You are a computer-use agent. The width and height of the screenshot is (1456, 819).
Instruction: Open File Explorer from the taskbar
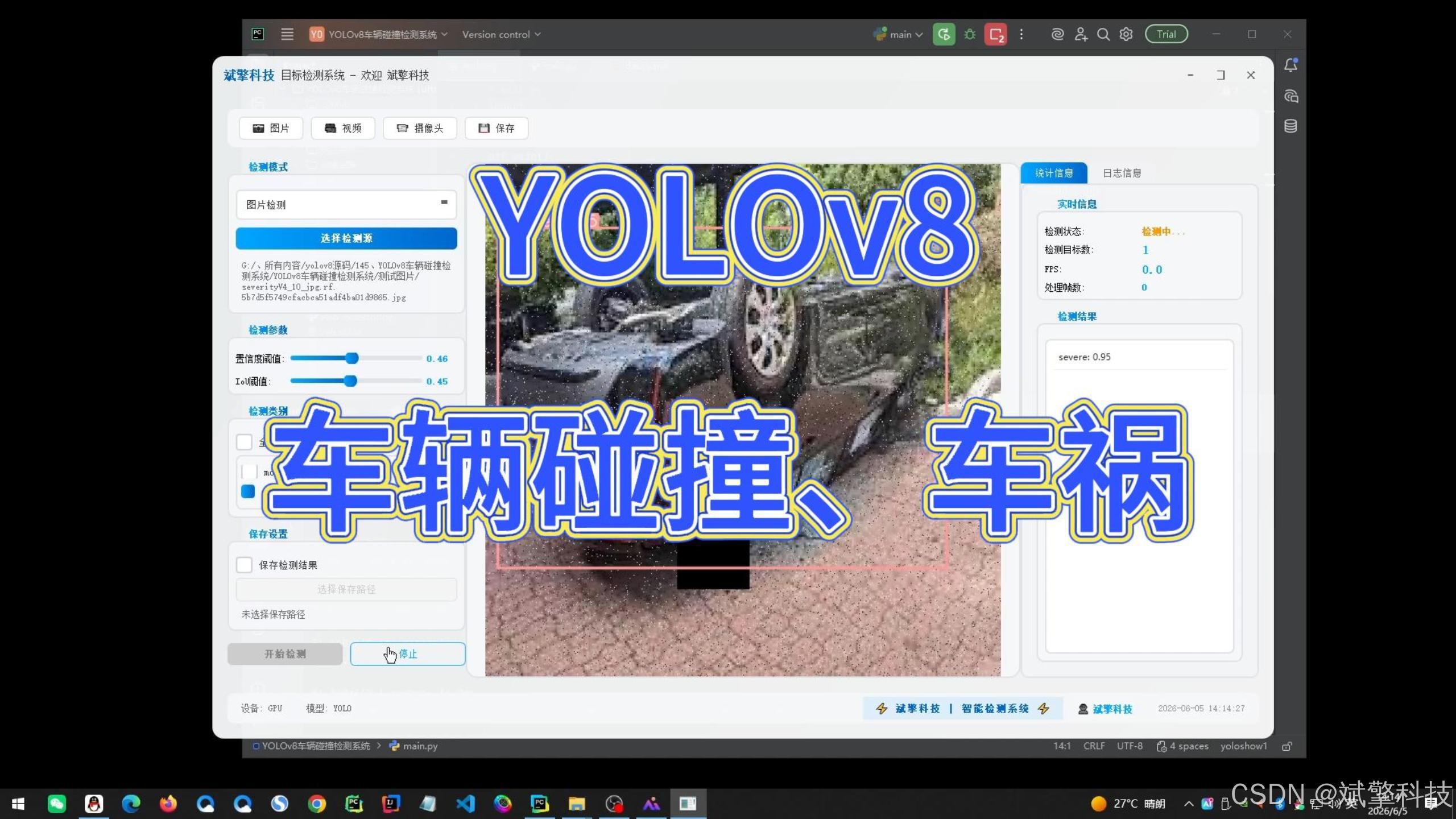pyautogui.click(x=576, y=804)
